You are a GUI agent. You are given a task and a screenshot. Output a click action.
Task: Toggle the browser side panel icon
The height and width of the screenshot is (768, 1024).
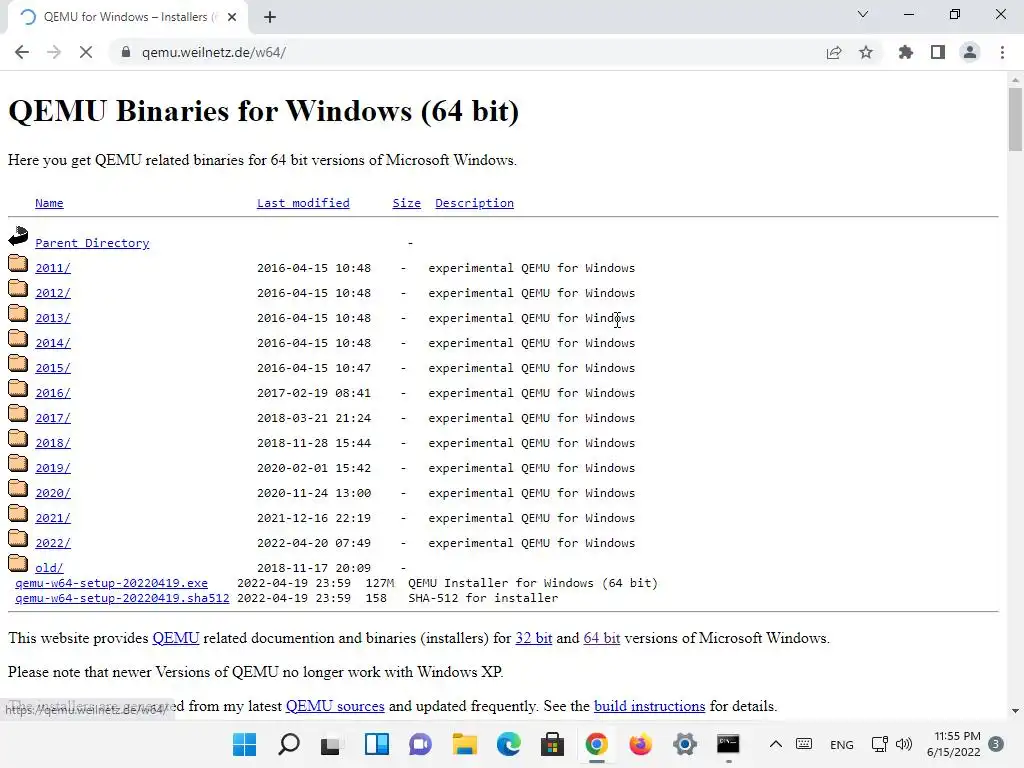938,52
